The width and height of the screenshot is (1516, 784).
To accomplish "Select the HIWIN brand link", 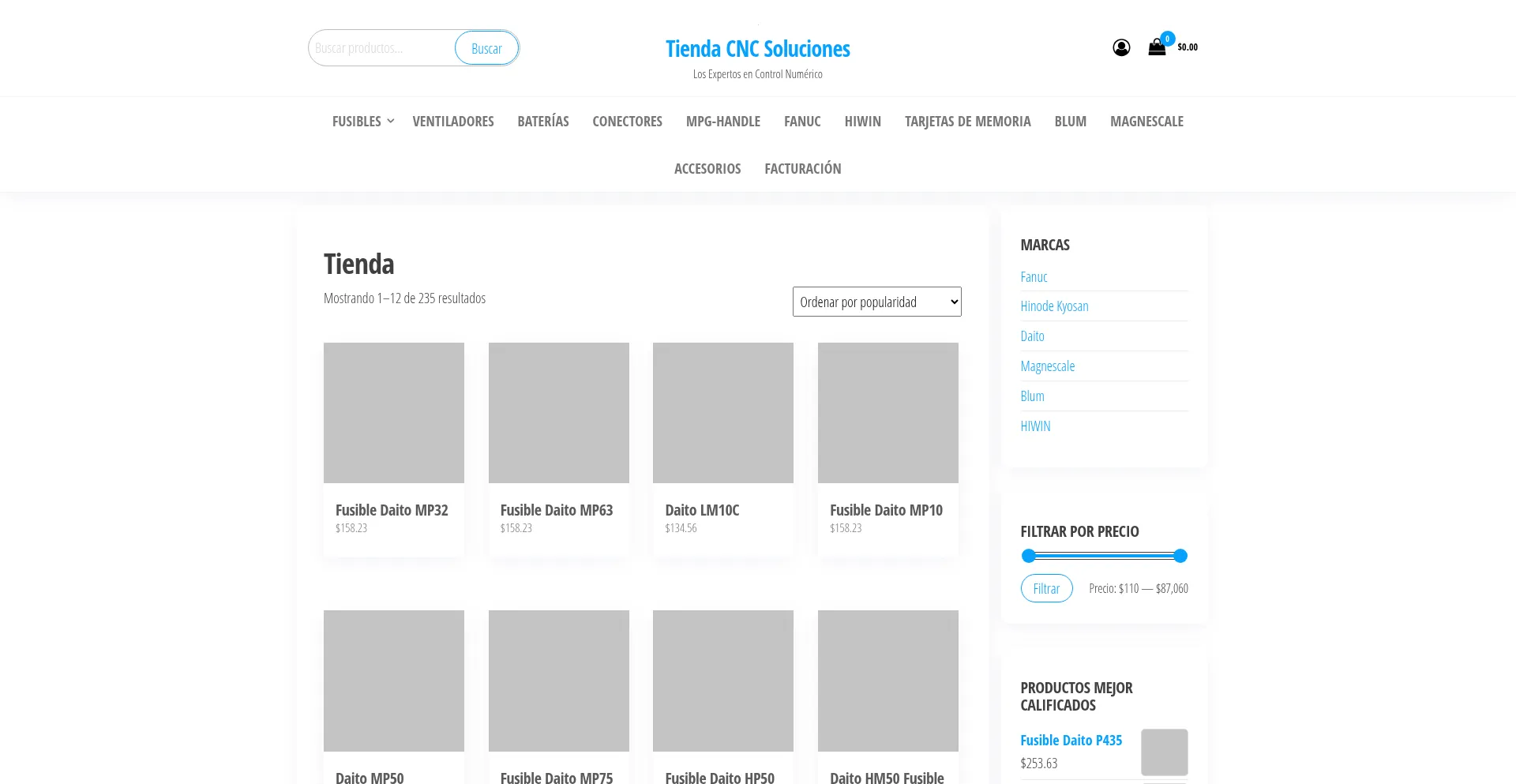I will tap(1035, 426).
